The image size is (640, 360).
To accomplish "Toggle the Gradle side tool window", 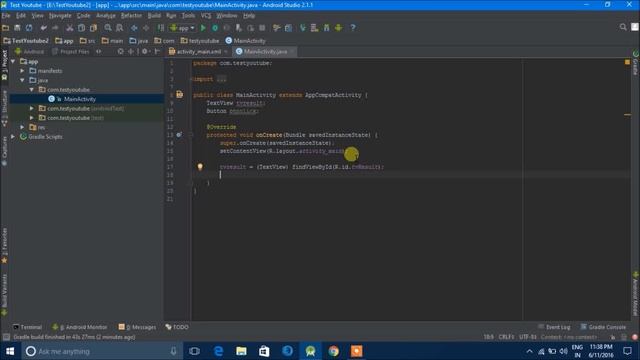I will pyautogui.click(x=636, y=63).
